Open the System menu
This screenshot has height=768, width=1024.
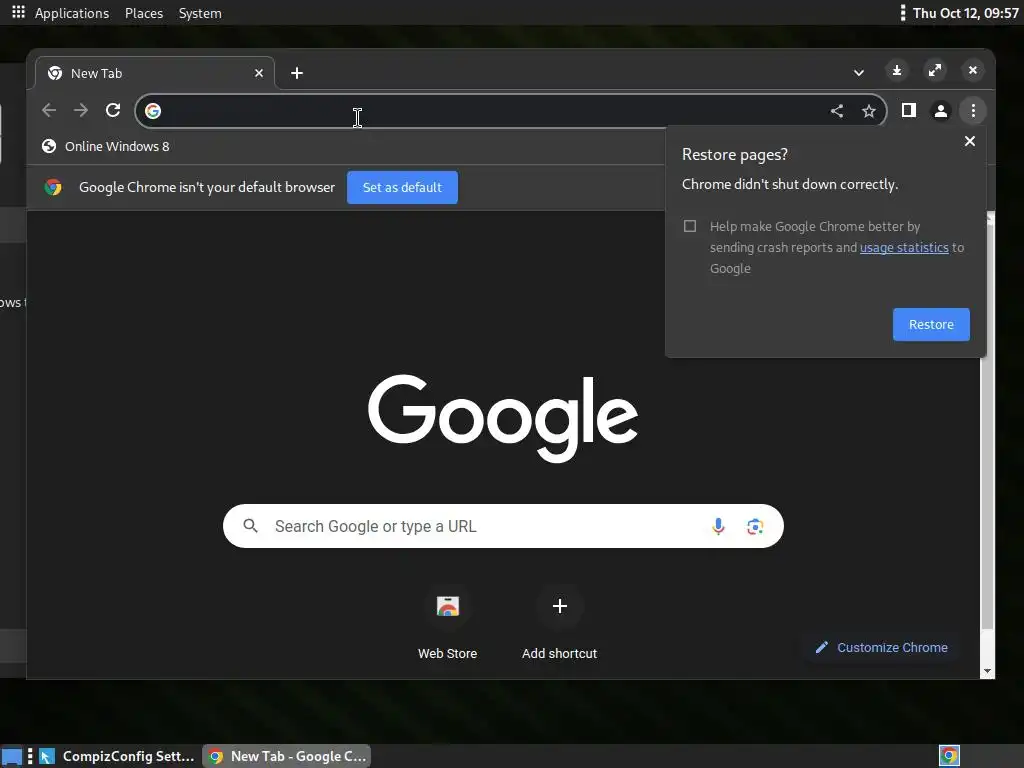point(200,13)
